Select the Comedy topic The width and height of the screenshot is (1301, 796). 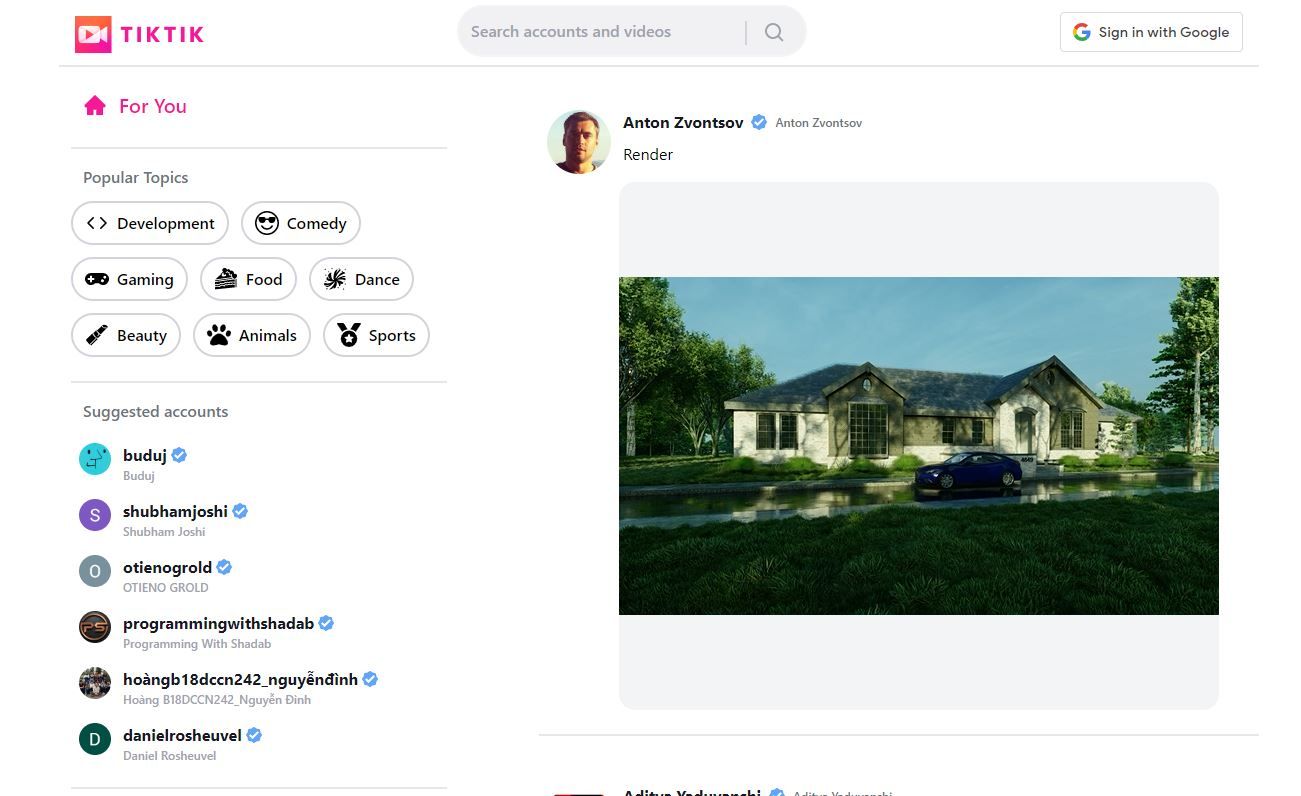(301, 223)
